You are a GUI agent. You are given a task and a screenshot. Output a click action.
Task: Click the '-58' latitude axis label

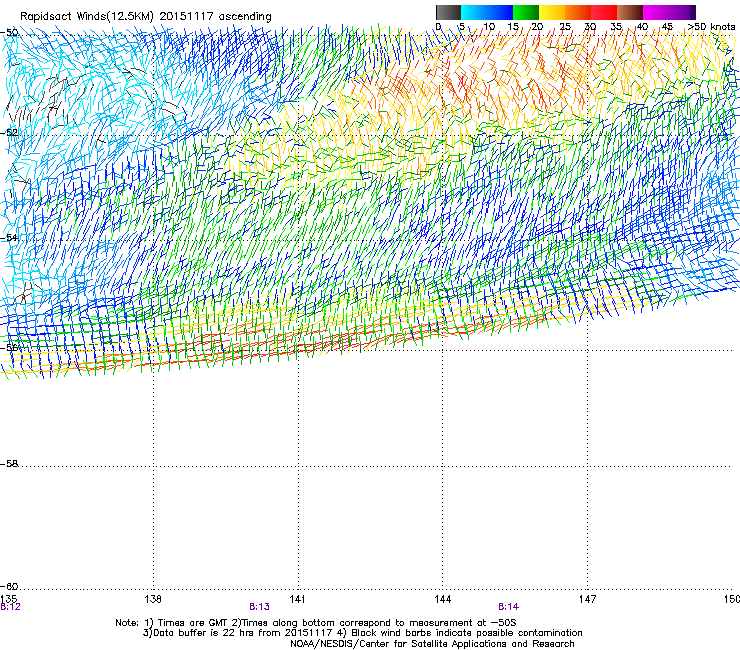coord(9,464)
